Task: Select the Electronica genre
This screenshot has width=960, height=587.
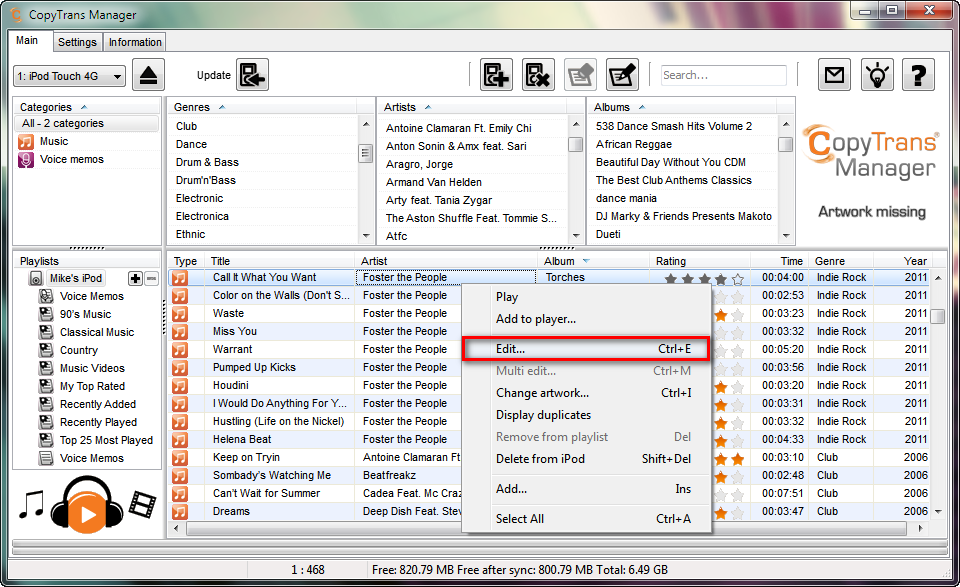Action: pos(202,217)
